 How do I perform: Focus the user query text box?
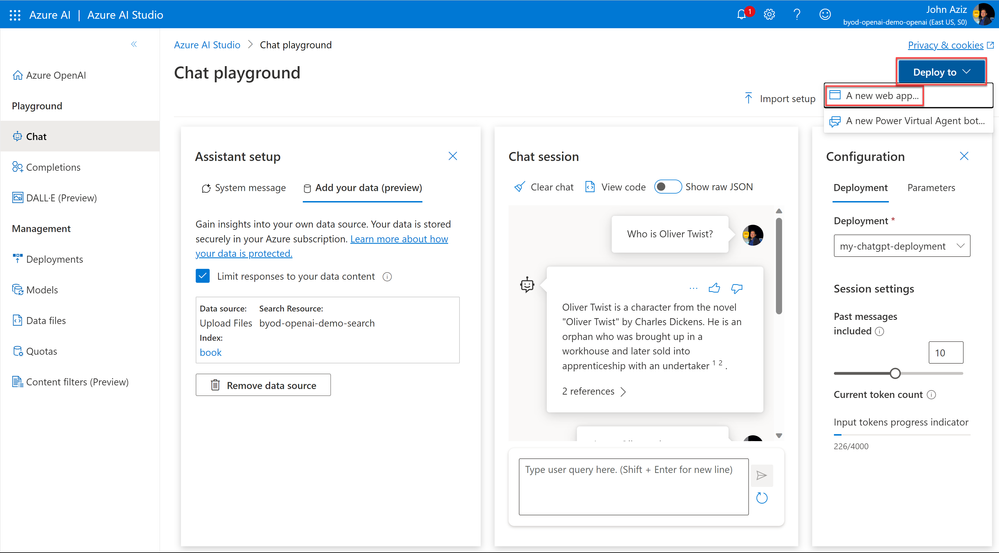(x=633, y=487)
